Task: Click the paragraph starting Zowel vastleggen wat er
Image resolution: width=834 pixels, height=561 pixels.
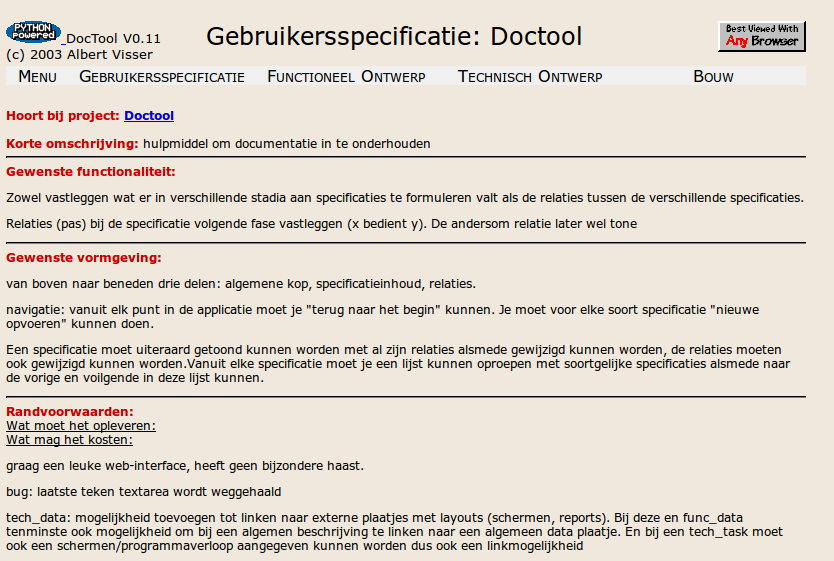Action: [405, 198]
